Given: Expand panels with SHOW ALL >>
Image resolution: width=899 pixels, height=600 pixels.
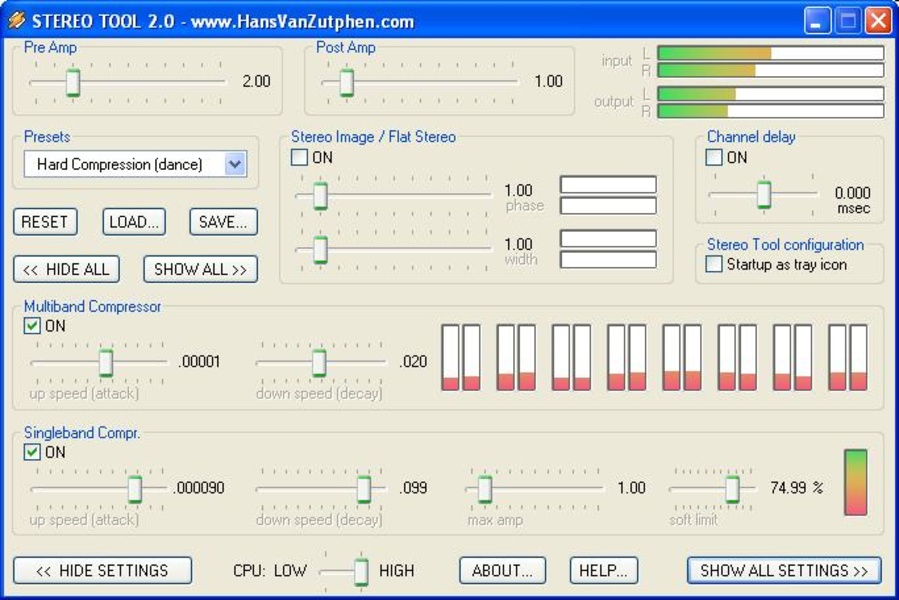Looking at the screenshot, I should [200, 269].
